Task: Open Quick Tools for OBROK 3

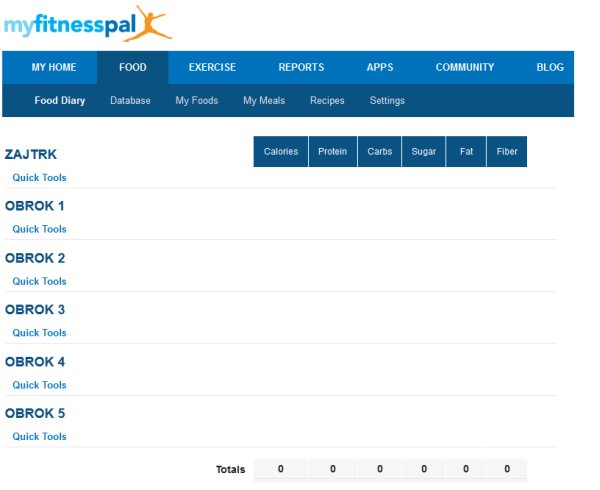Action: [40, 333]
